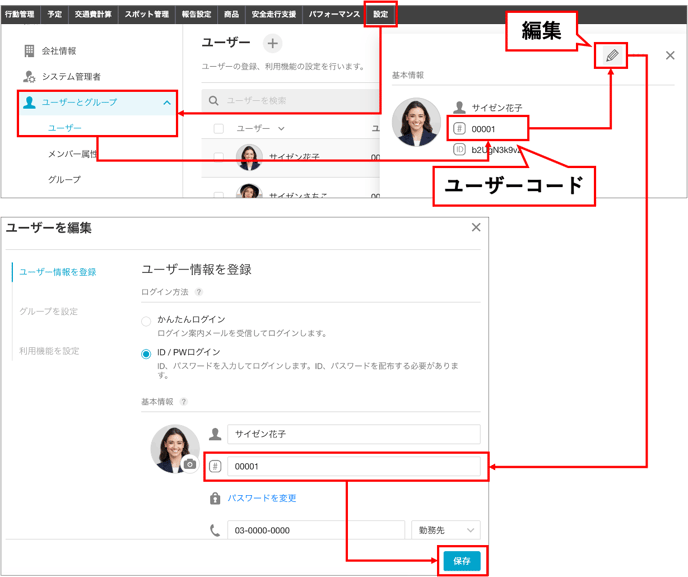This screenshot has height=577, width=688.
Task: Edit the 03-0000-0000 phone field
Action: pos(315,530)
